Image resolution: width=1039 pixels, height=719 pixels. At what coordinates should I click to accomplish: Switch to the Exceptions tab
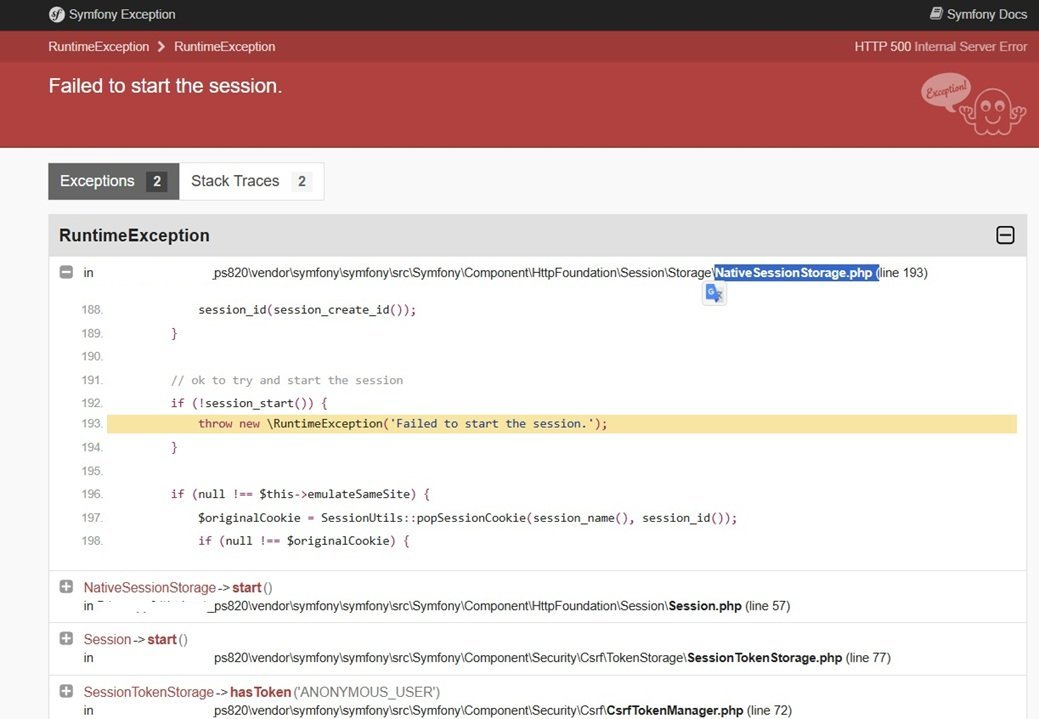click(x=113, y=181)
